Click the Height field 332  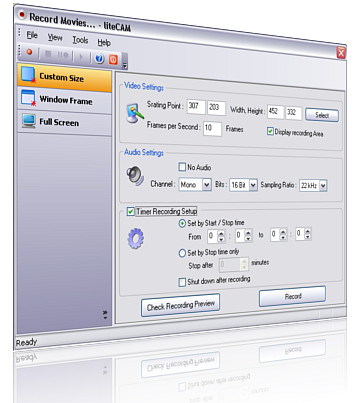[x=294, y=113]
